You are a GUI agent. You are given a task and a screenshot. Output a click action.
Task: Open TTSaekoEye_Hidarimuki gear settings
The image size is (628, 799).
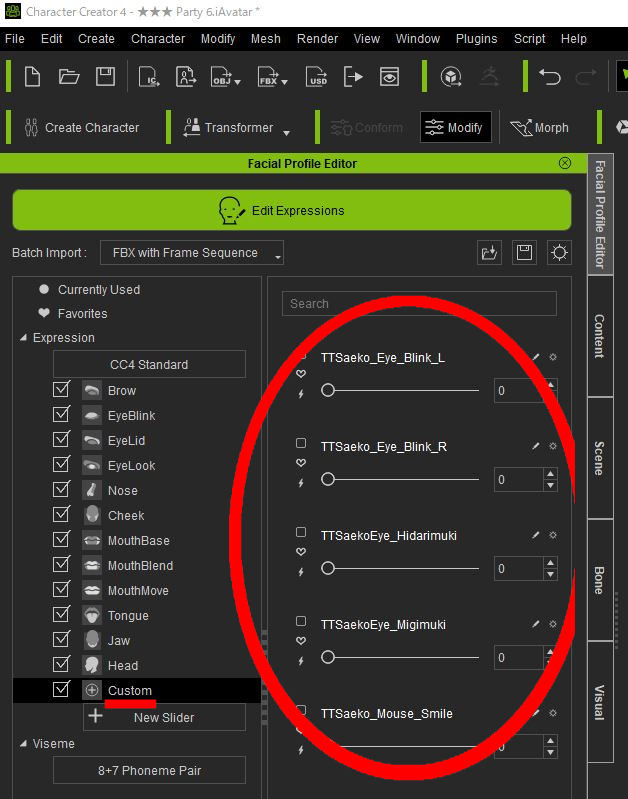[x=553, y=535]
